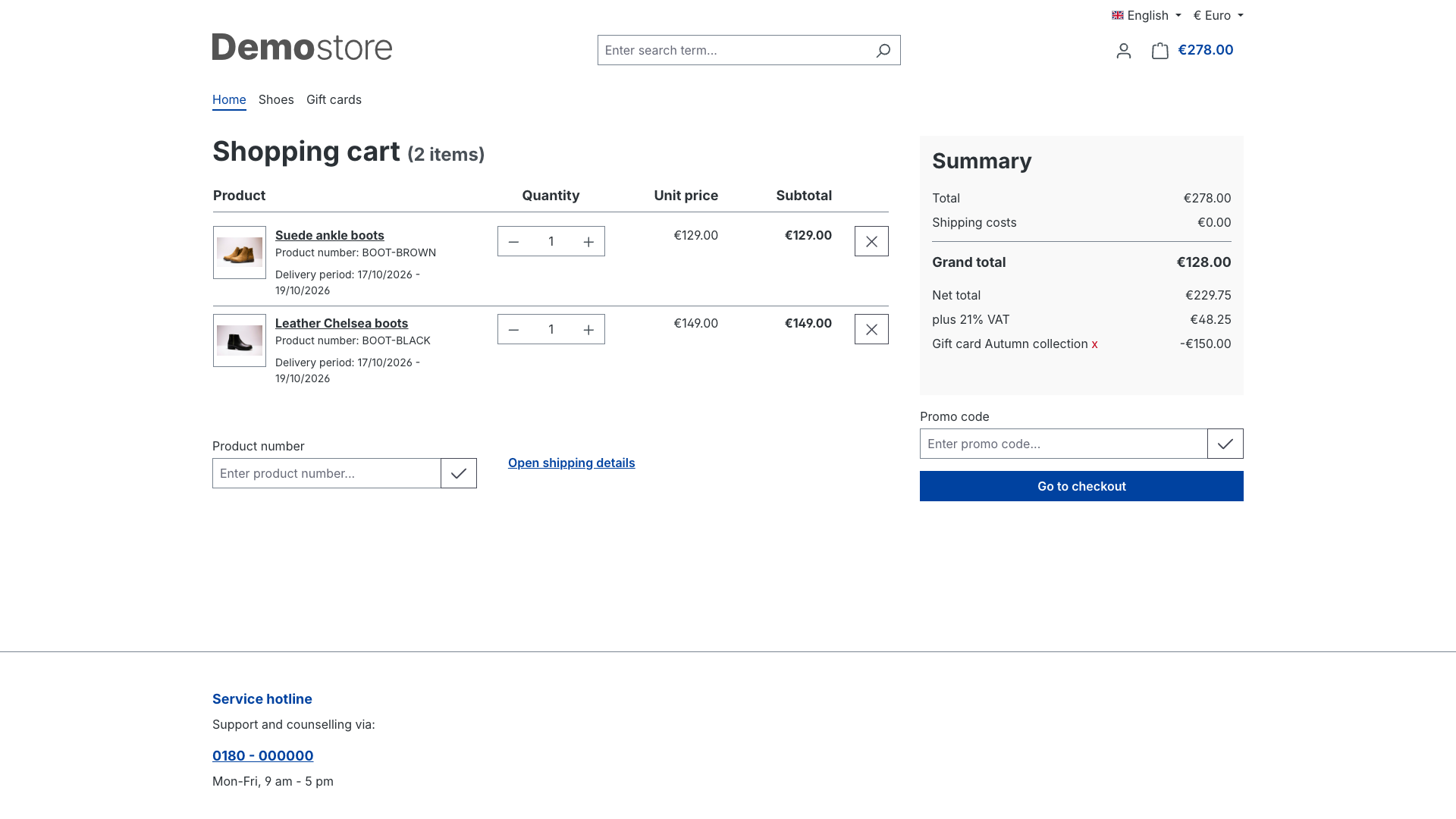This screenshot has width=1456, height=819.
Task: Open the Leather Chelsea boots product link
Action: 341,323
